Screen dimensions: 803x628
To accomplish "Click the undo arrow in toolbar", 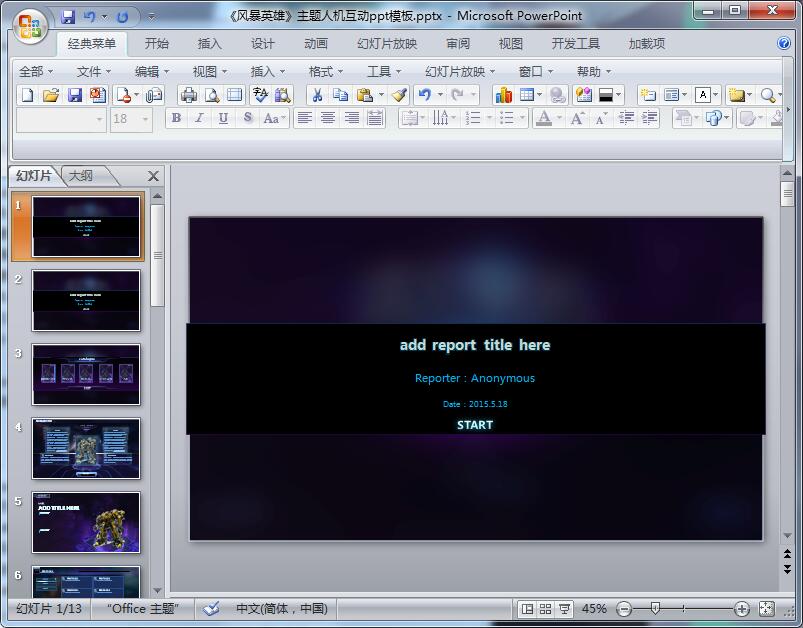I will [425, 95].
